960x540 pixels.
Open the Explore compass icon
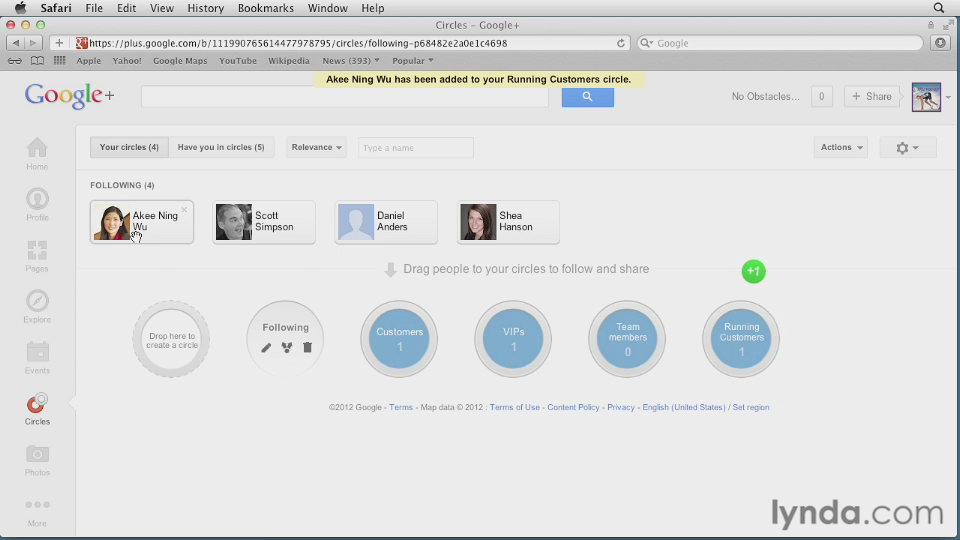(37, 303)
